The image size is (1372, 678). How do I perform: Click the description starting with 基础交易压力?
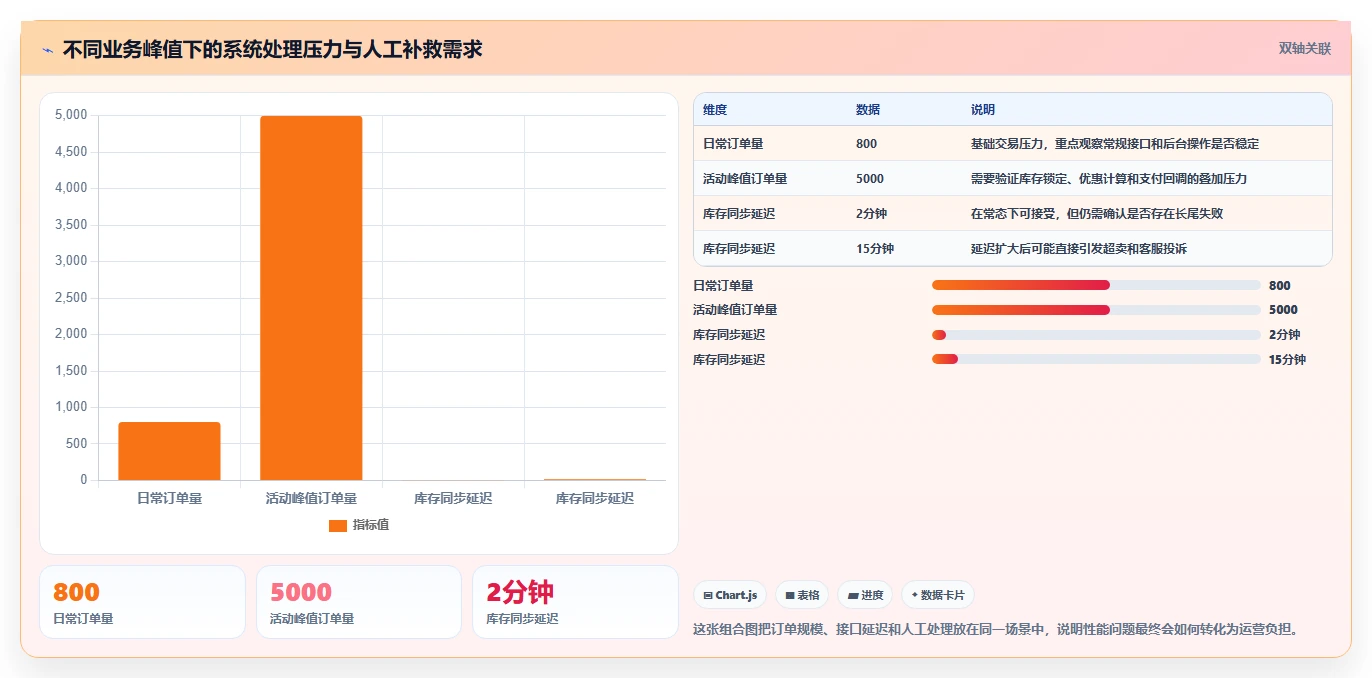[x=1115, y=144]
